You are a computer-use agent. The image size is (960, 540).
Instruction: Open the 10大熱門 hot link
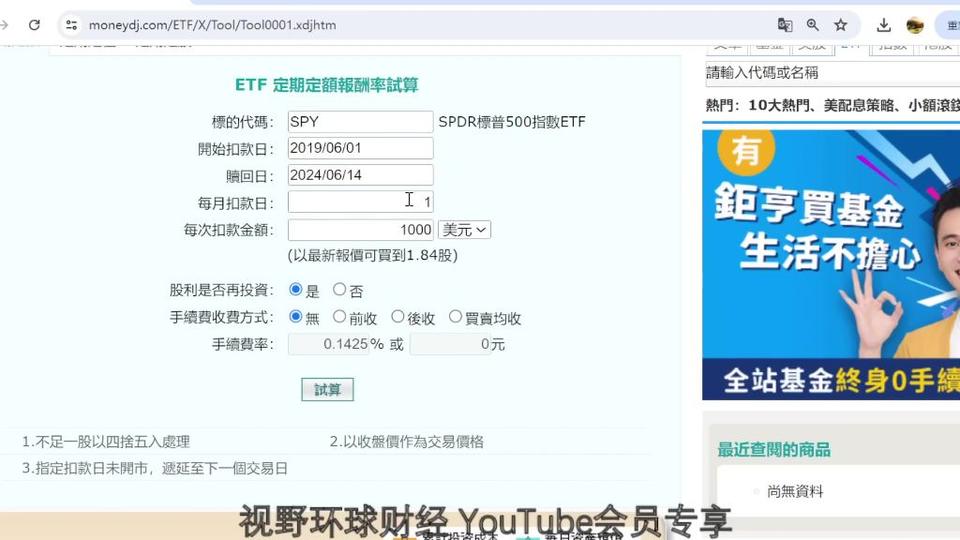[779, 105]
